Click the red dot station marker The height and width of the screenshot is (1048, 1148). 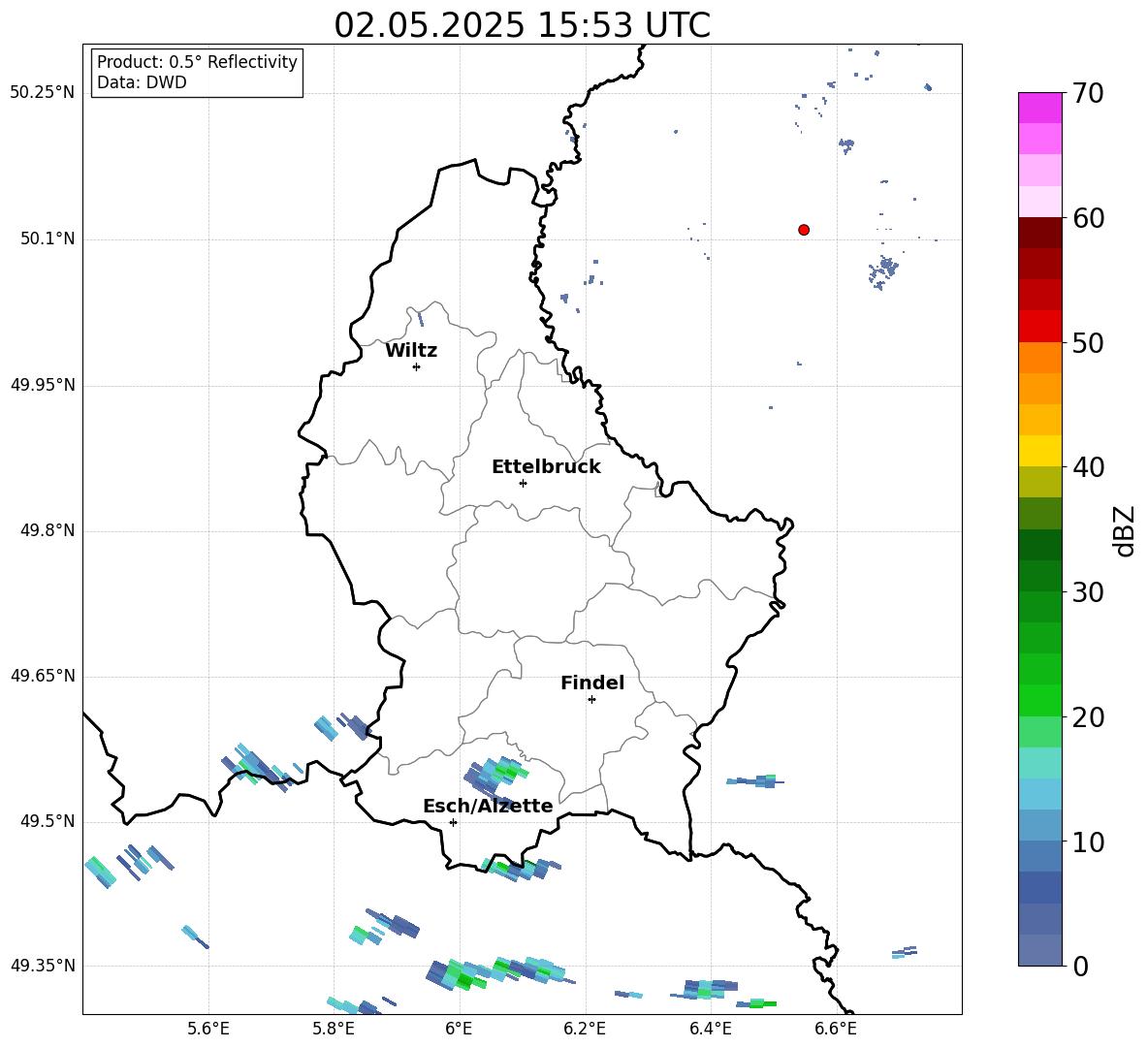tap(804, 230)
